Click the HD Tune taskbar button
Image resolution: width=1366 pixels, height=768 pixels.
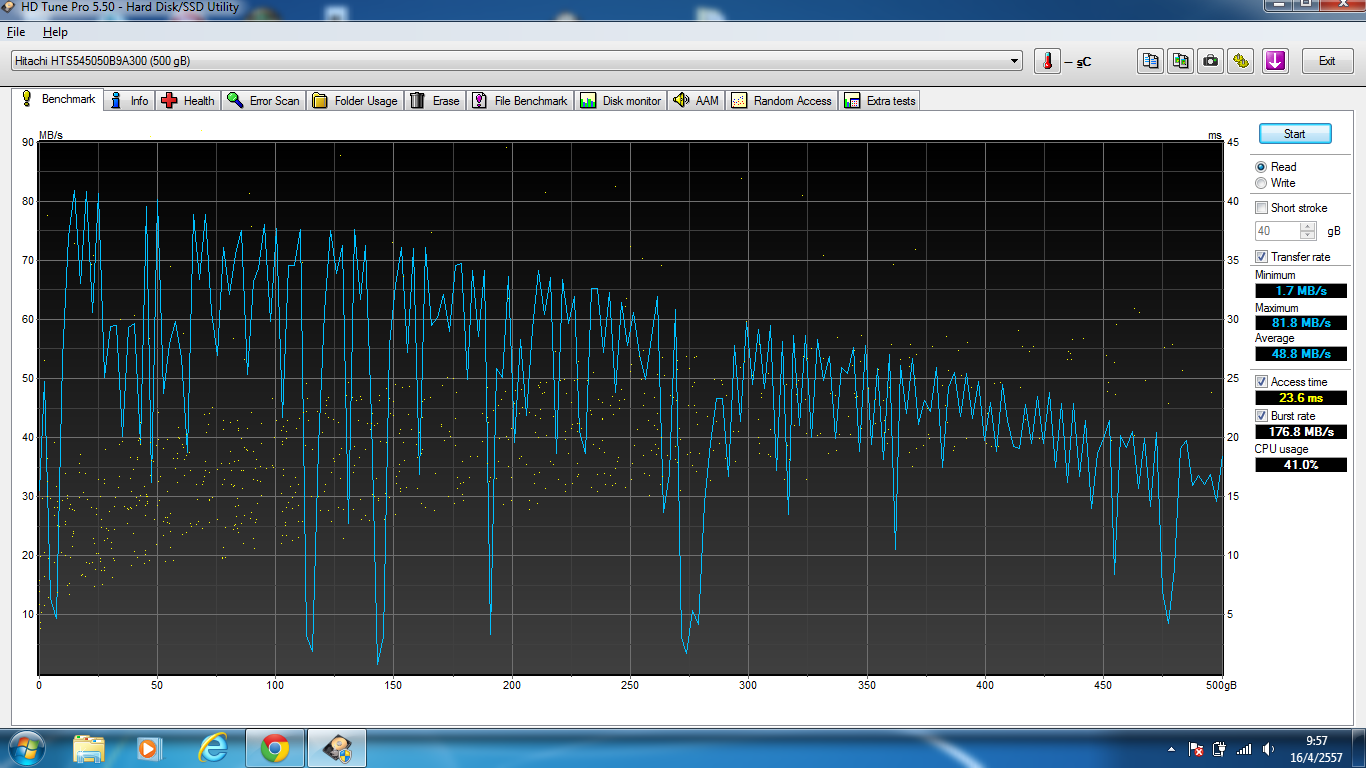pyautogui.click(x=338, y=748)
